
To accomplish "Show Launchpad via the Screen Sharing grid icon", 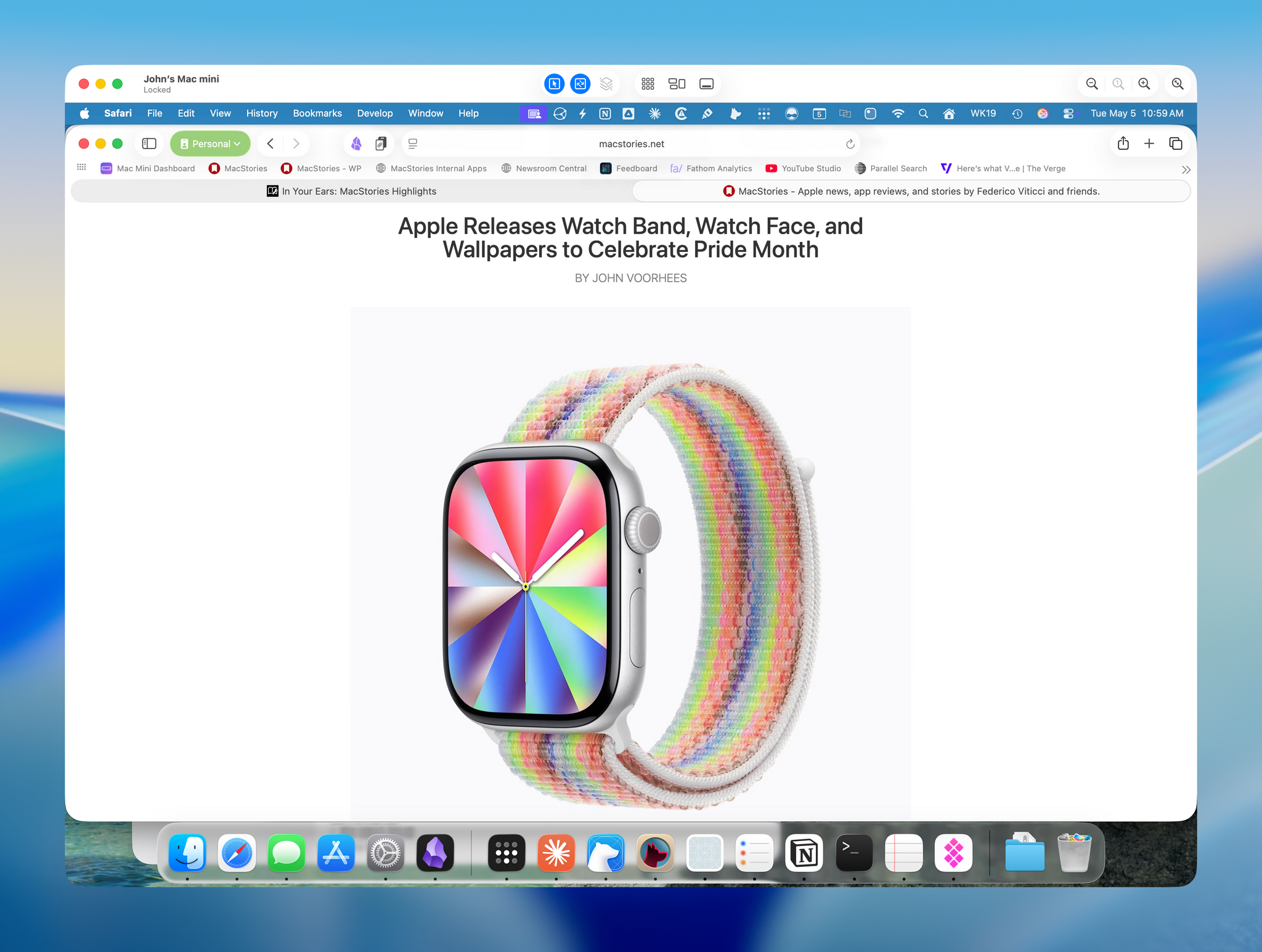I will click(x=648, y=84).
